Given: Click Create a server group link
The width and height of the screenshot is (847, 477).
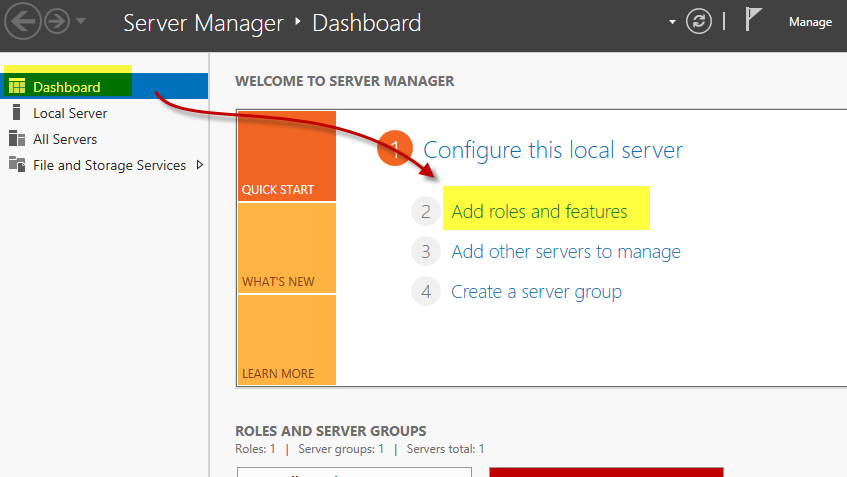Looking at the screenshot, I should point(536,292).
